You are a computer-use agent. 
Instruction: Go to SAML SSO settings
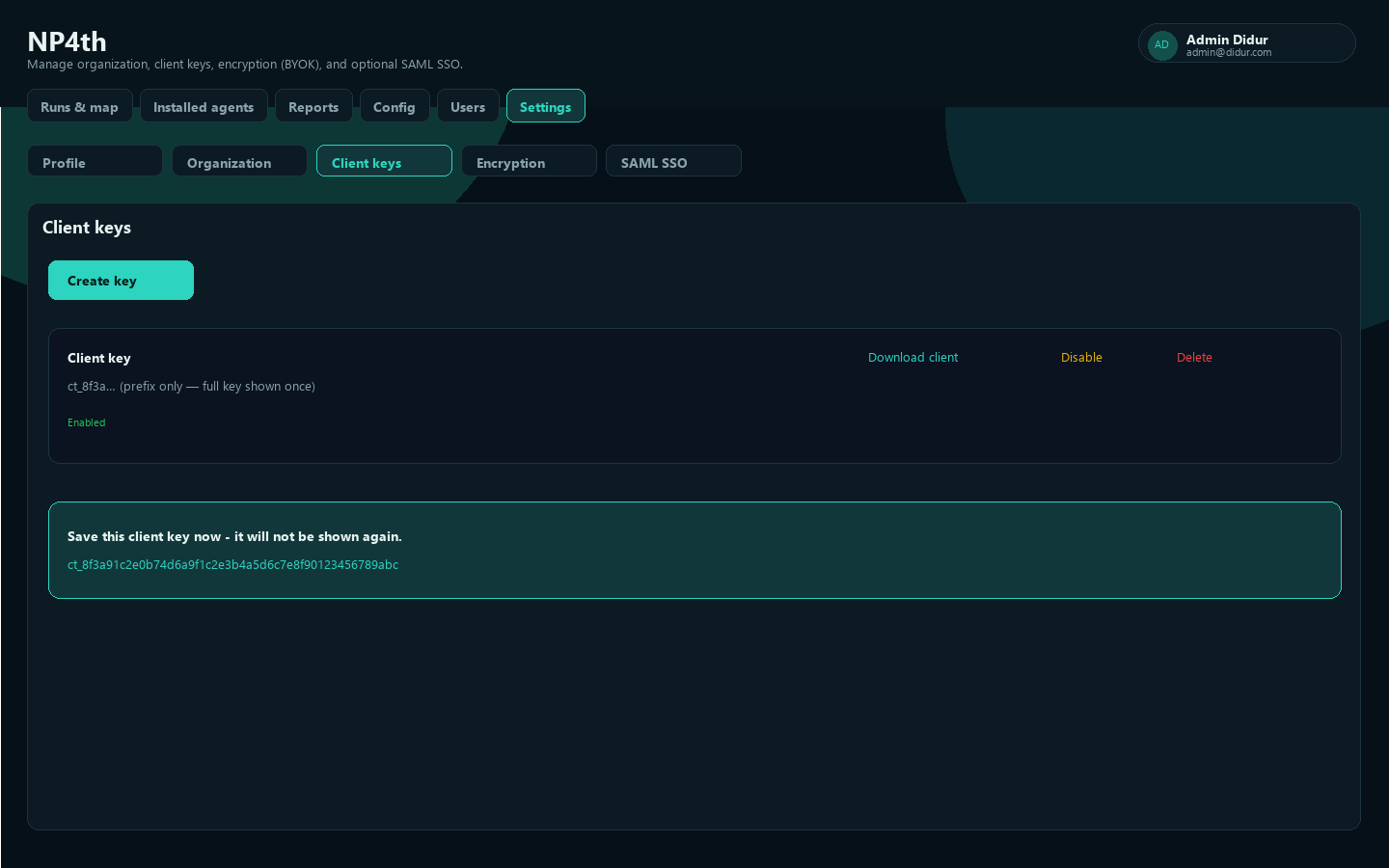point(673,161)
